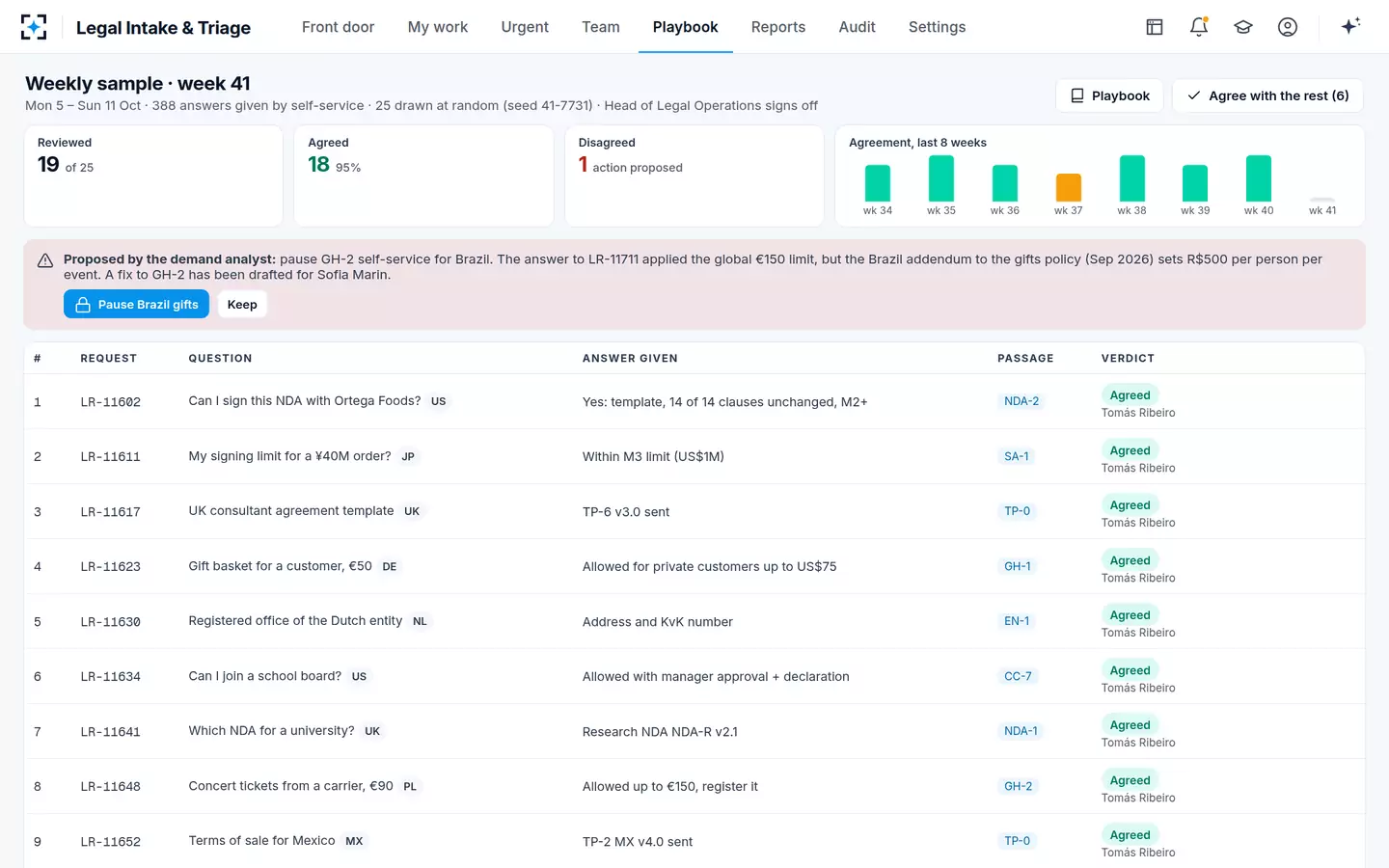Open passage SA-1 tag
This screenshot has width=1389, height=868.
point(1017,456)
